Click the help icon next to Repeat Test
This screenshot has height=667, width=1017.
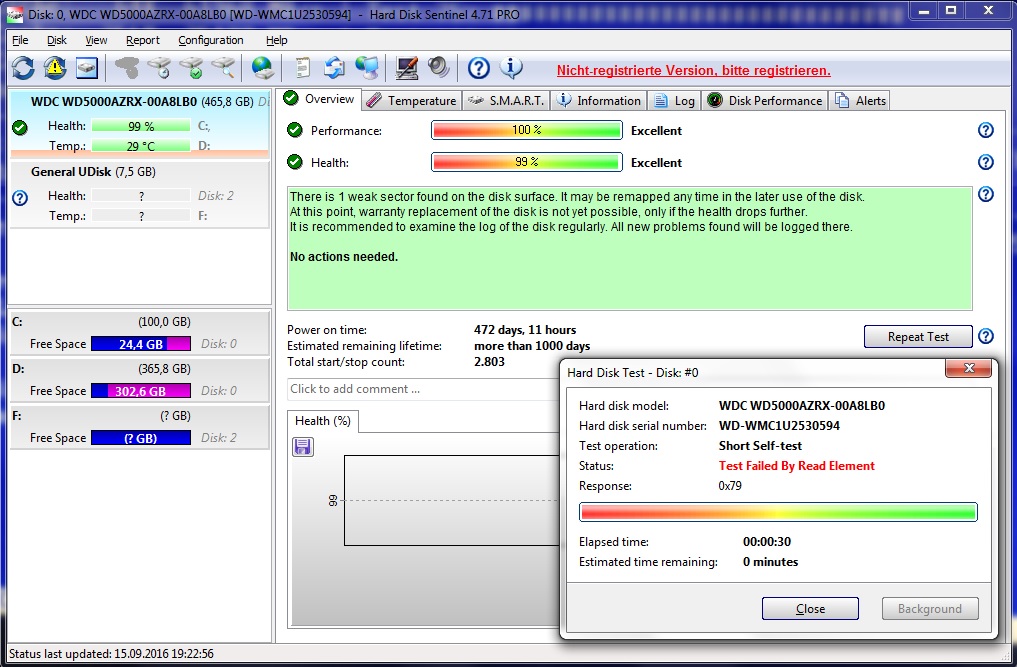[985, 336]
